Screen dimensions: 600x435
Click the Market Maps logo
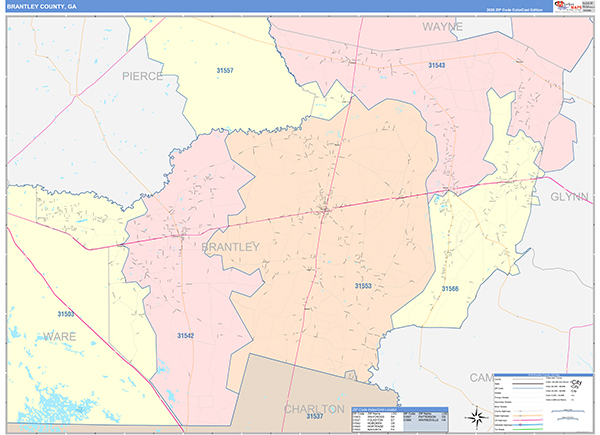(x=568, y=6)
